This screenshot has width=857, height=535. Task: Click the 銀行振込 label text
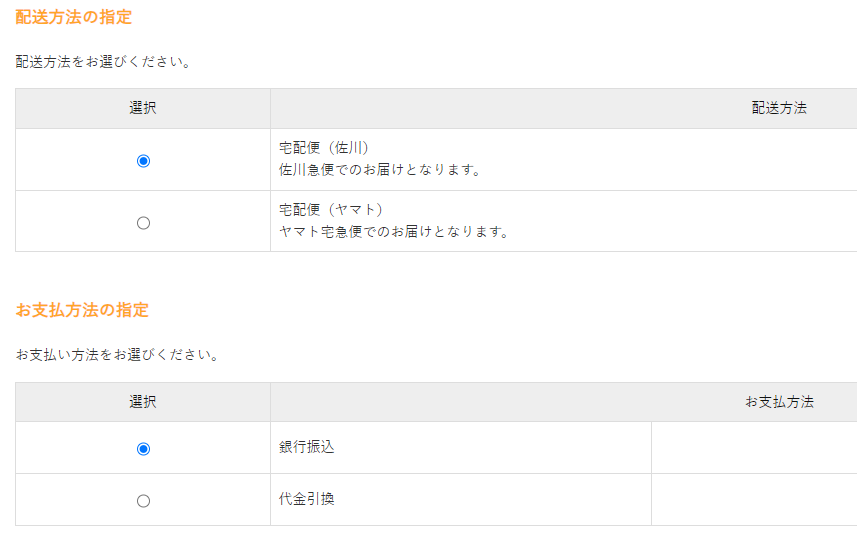tap(307, 447)
